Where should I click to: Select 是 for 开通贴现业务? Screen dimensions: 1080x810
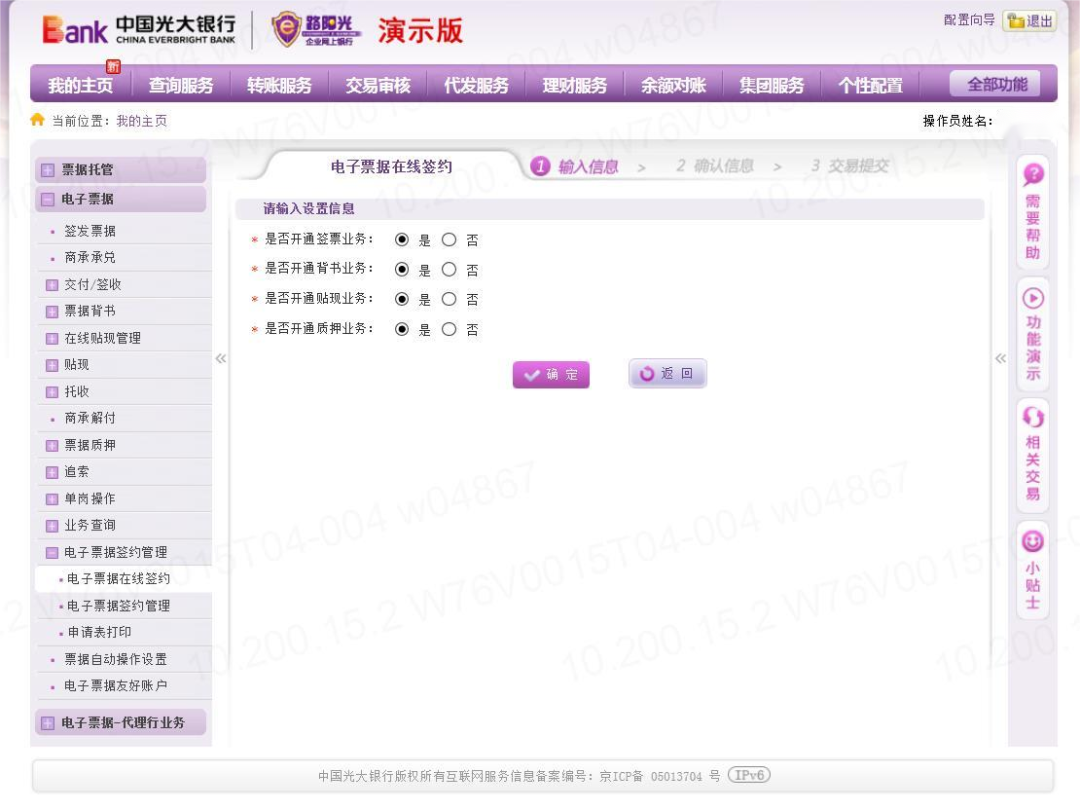tap(402, 299)
